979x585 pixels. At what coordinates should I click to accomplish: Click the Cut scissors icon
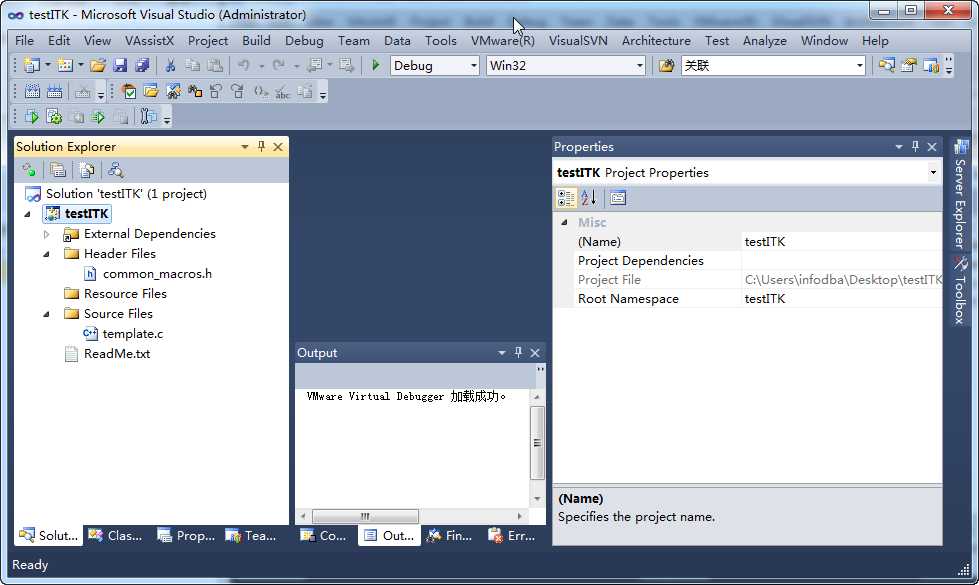(170, 66)
